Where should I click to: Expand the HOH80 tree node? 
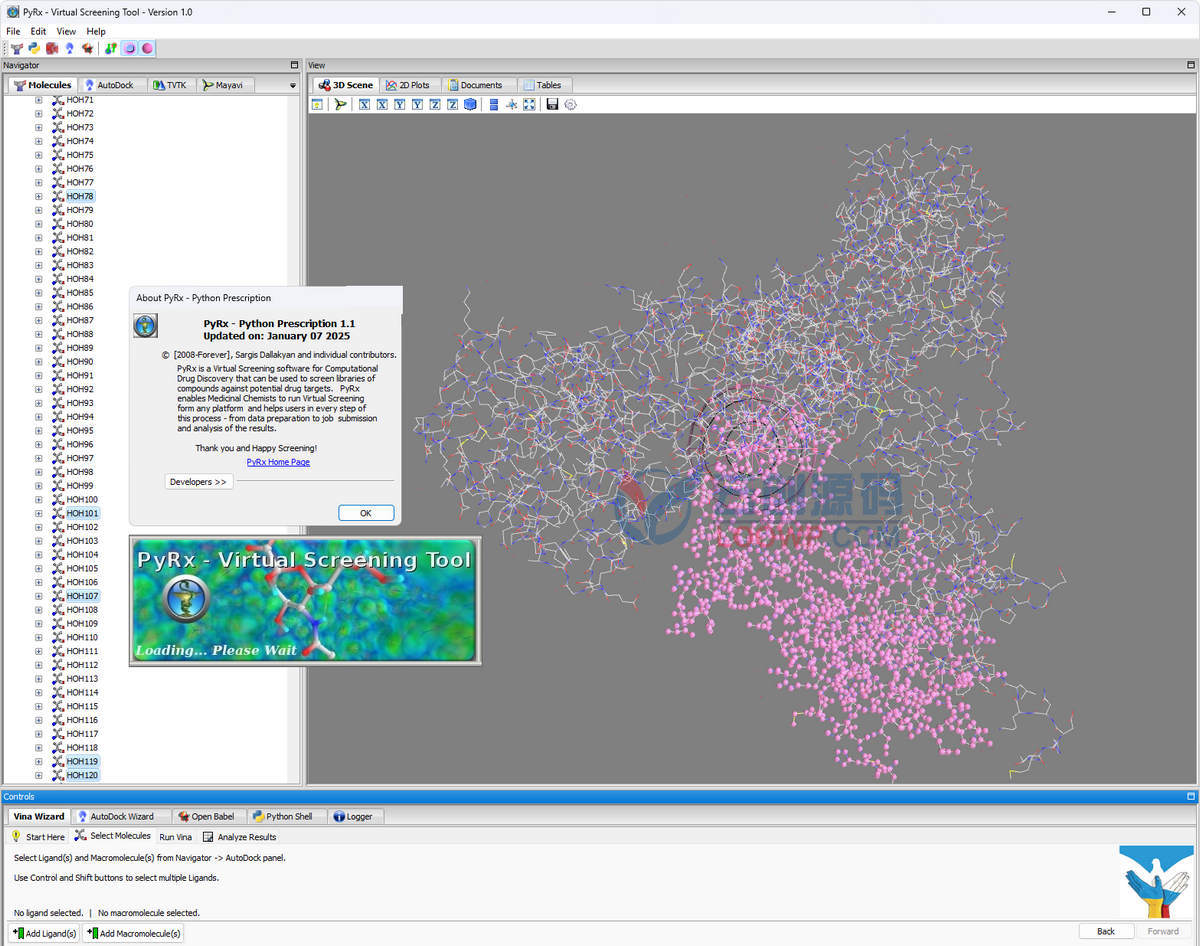[39, 224]
